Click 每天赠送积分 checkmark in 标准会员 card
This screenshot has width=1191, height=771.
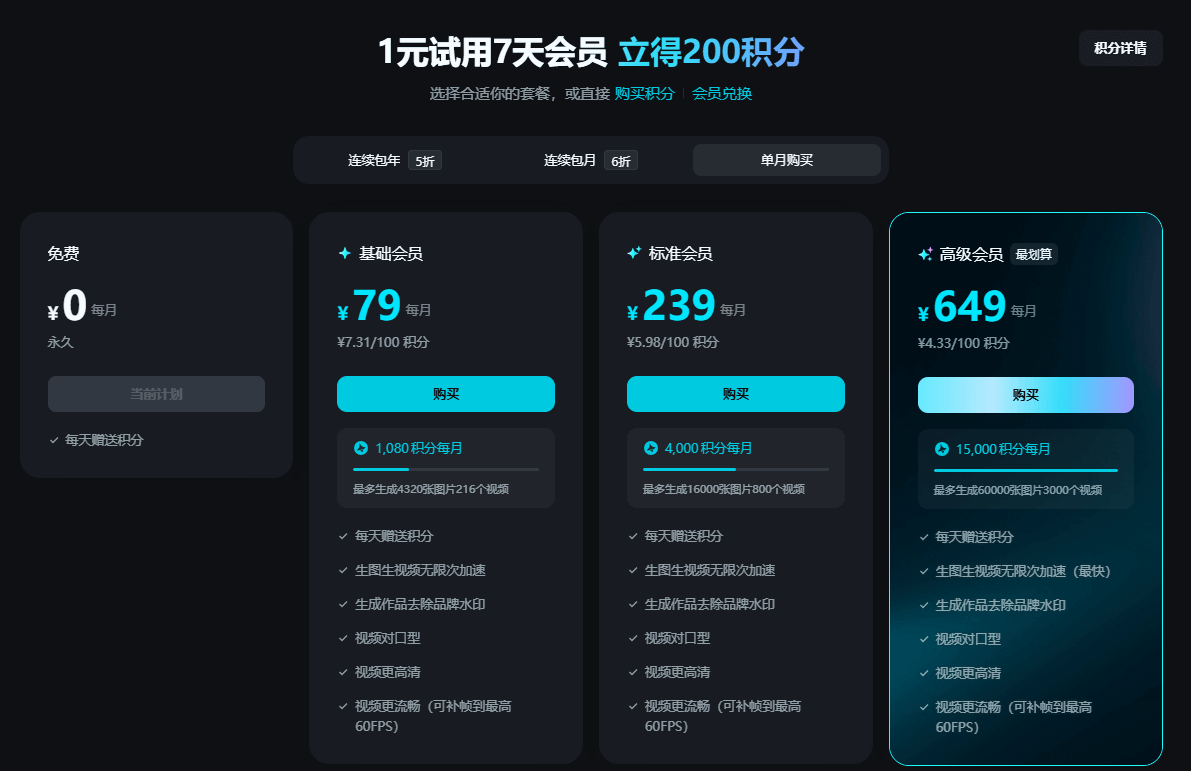[633, 536]
